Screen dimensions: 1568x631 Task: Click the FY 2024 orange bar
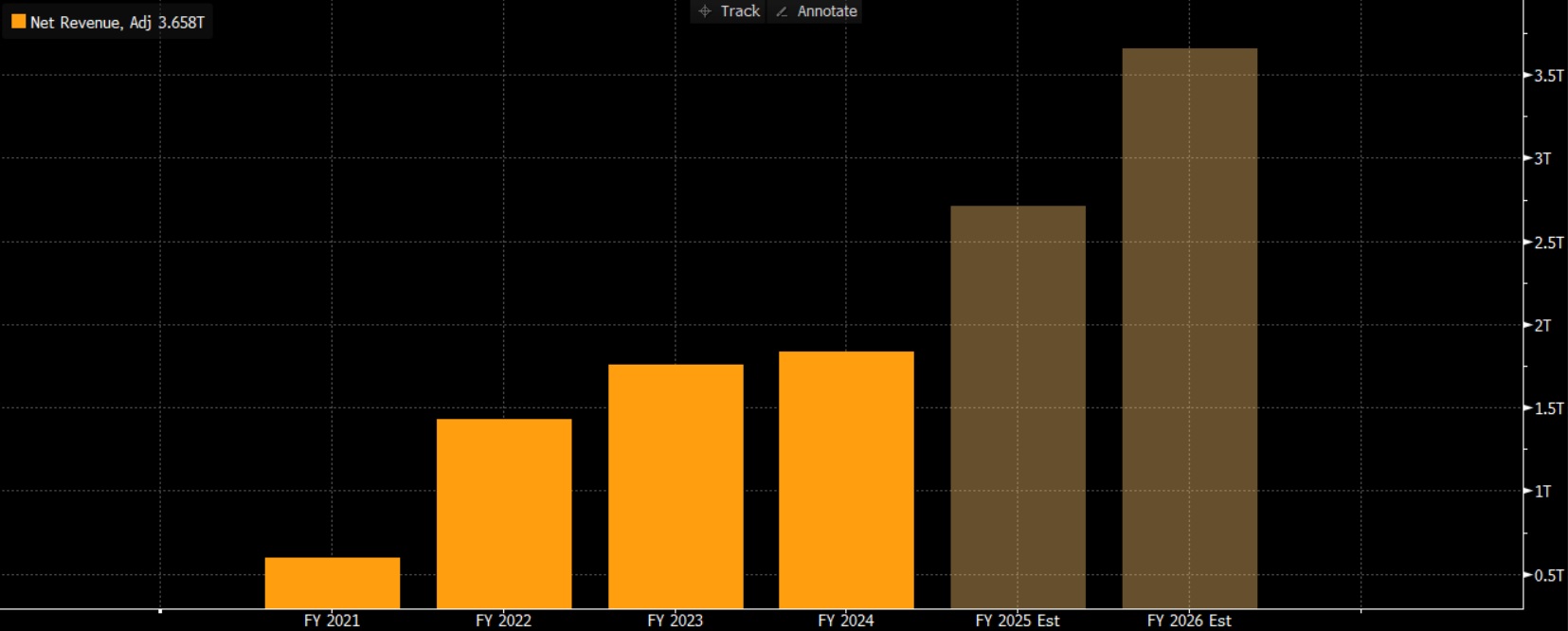pos(846,479)
